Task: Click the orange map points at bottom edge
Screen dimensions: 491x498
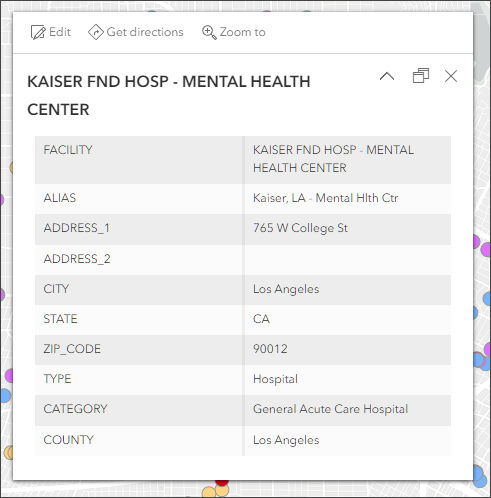Action: (x=216, y=491)
